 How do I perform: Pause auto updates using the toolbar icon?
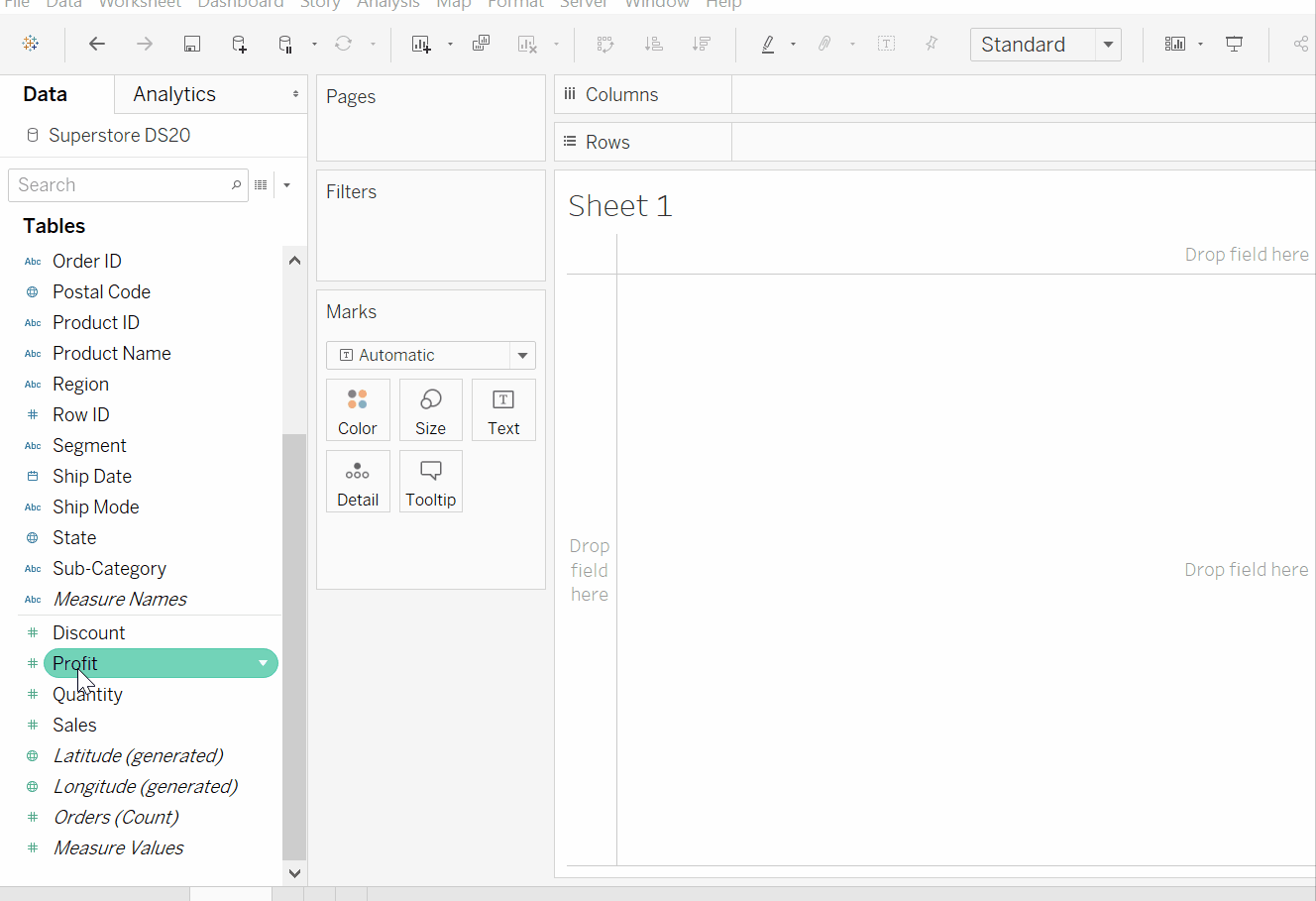point(285,44)
